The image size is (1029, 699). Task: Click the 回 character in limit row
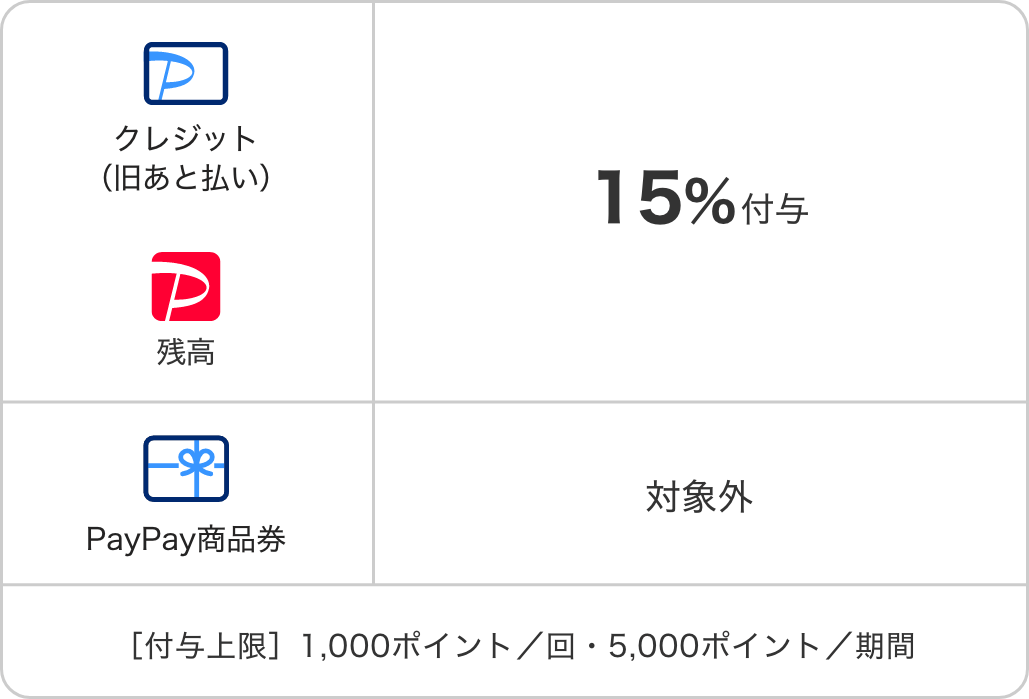(x=560, y=646)
